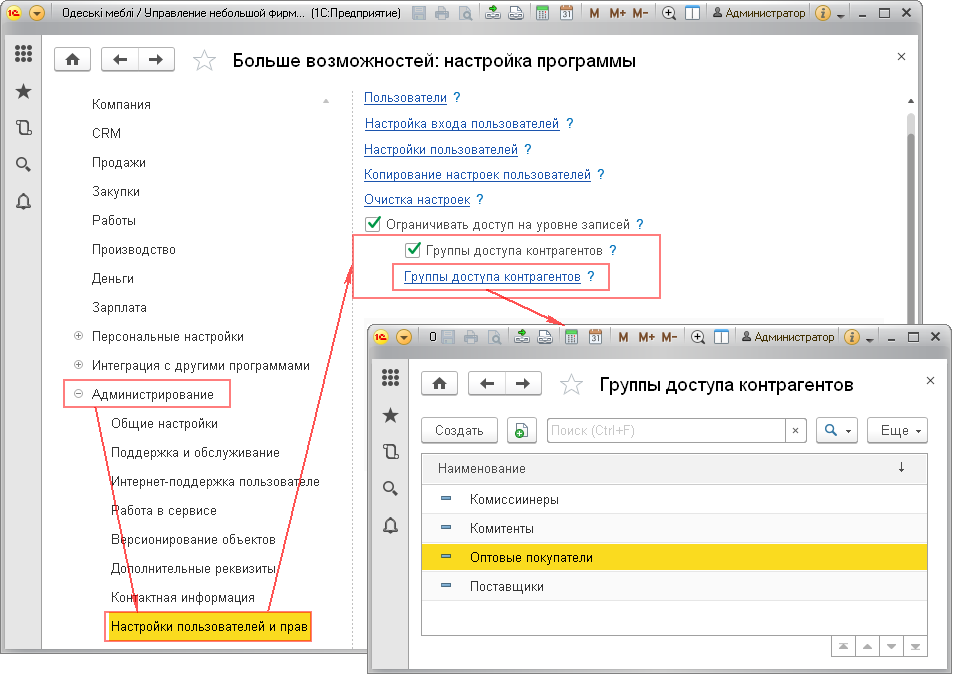Select 'Общие настройки' in the settings list
Screen dimensions: 955x676
coord(164,423)
